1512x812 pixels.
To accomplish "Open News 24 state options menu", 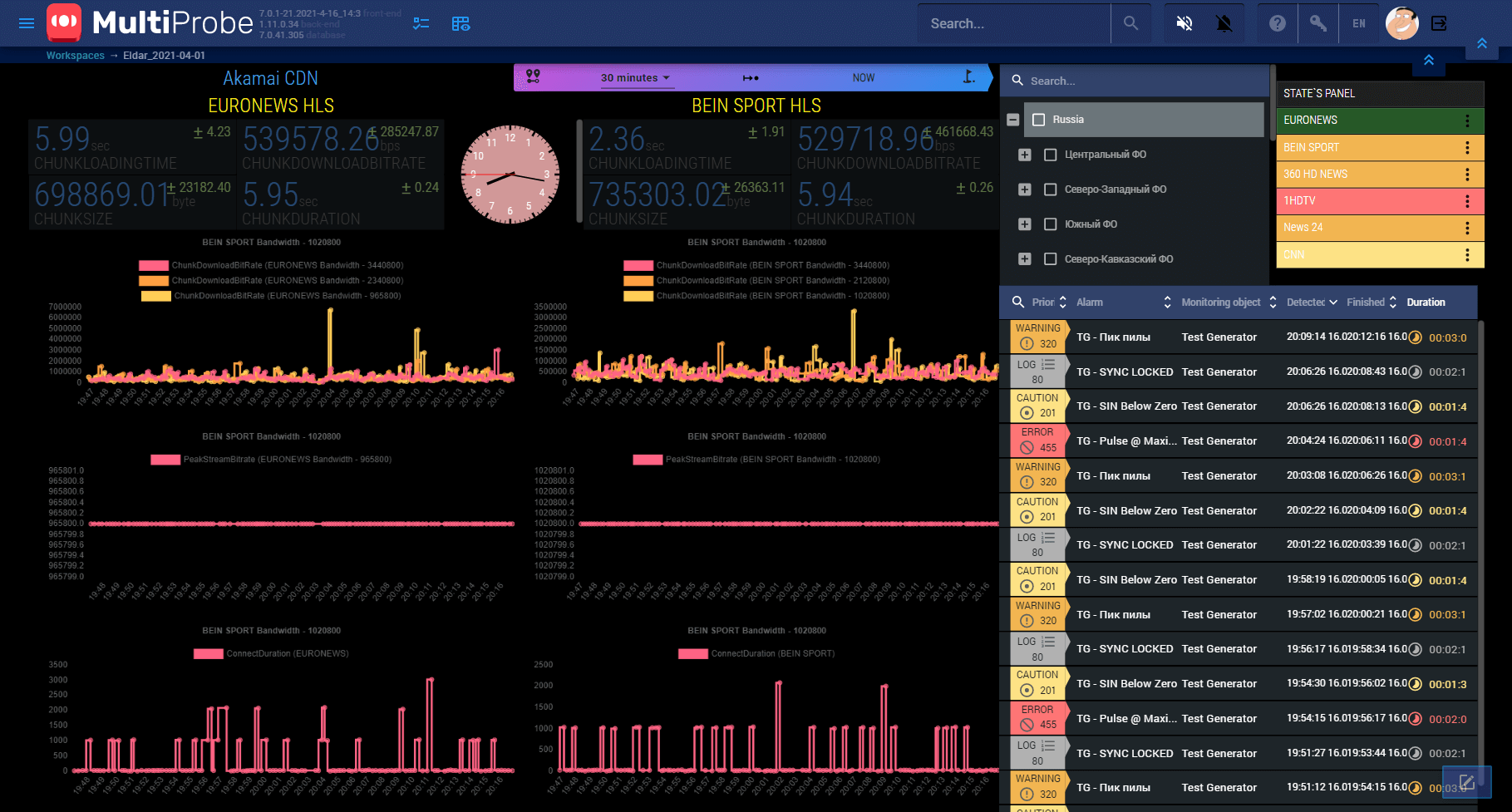I will (x=1467, y=228).
